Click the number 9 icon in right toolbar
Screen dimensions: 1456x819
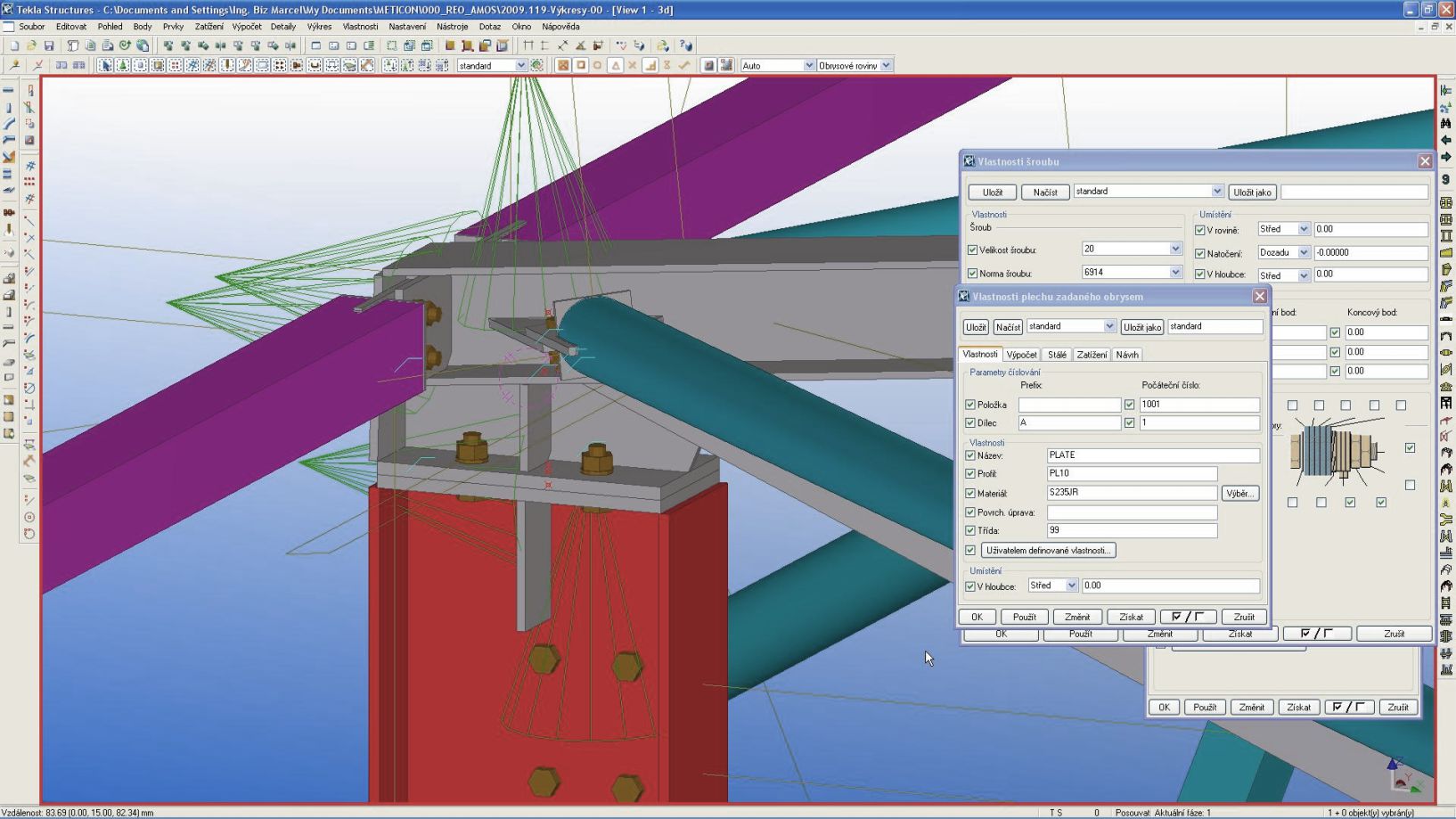tap(1445, 179)
